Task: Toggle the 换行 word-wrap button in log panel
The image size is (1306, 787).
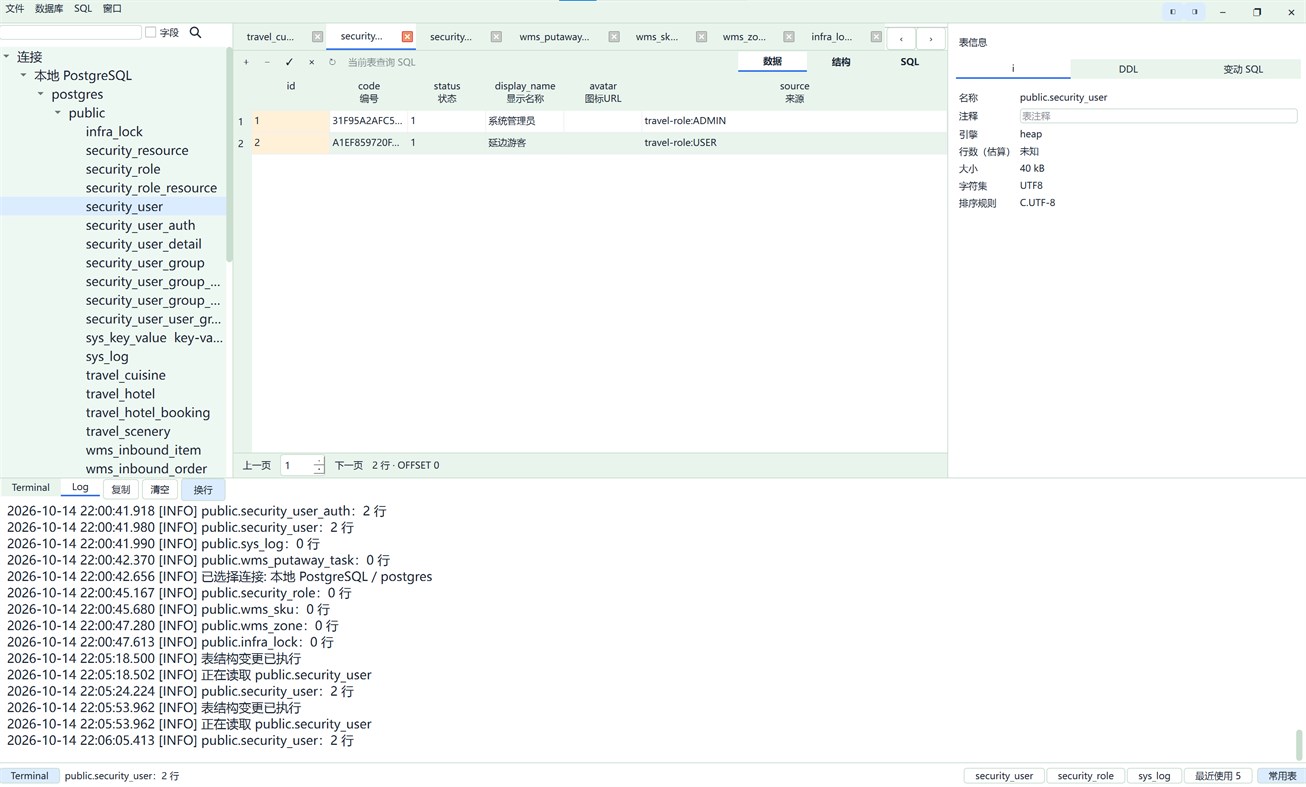Action: (203, 490)
